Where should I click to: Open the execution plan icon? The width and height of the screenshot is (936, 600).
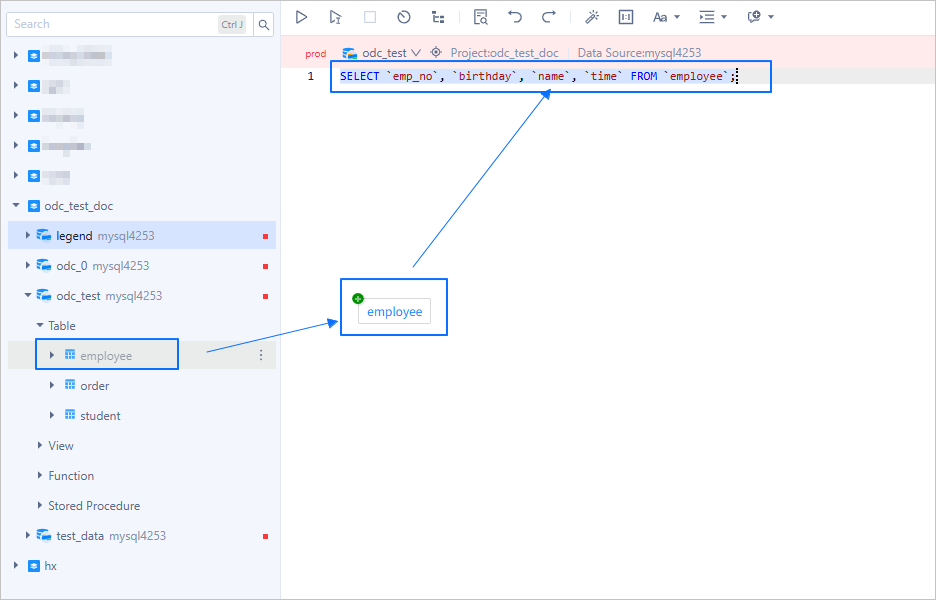(x=437, y=16)
